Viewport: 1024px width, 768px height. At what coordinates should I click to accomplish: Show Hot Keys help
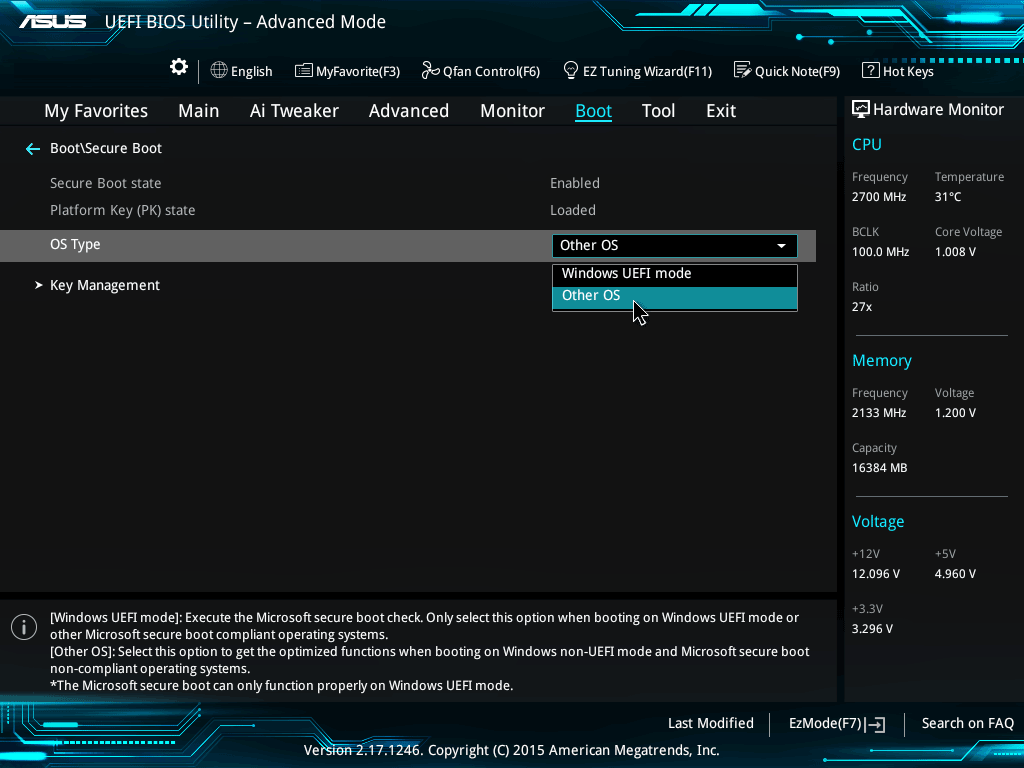click(x=898, y=71)
